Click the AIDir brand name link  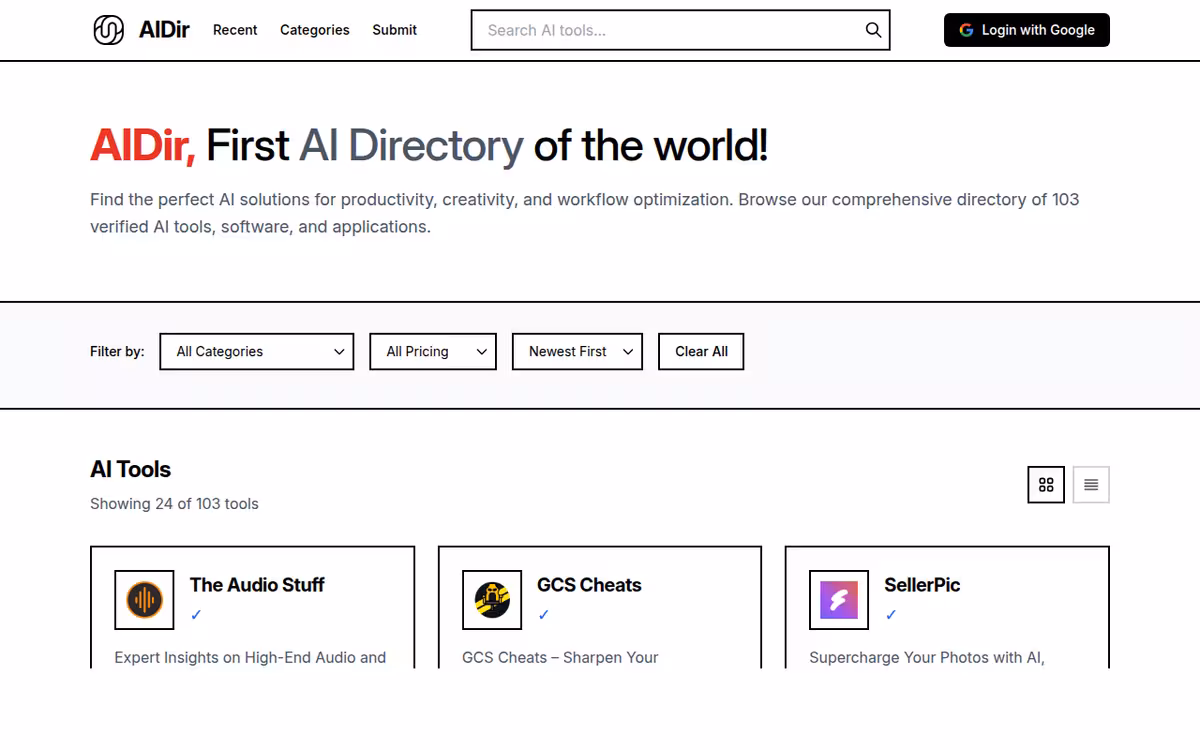pyautogui.click(x=164, y=30)
